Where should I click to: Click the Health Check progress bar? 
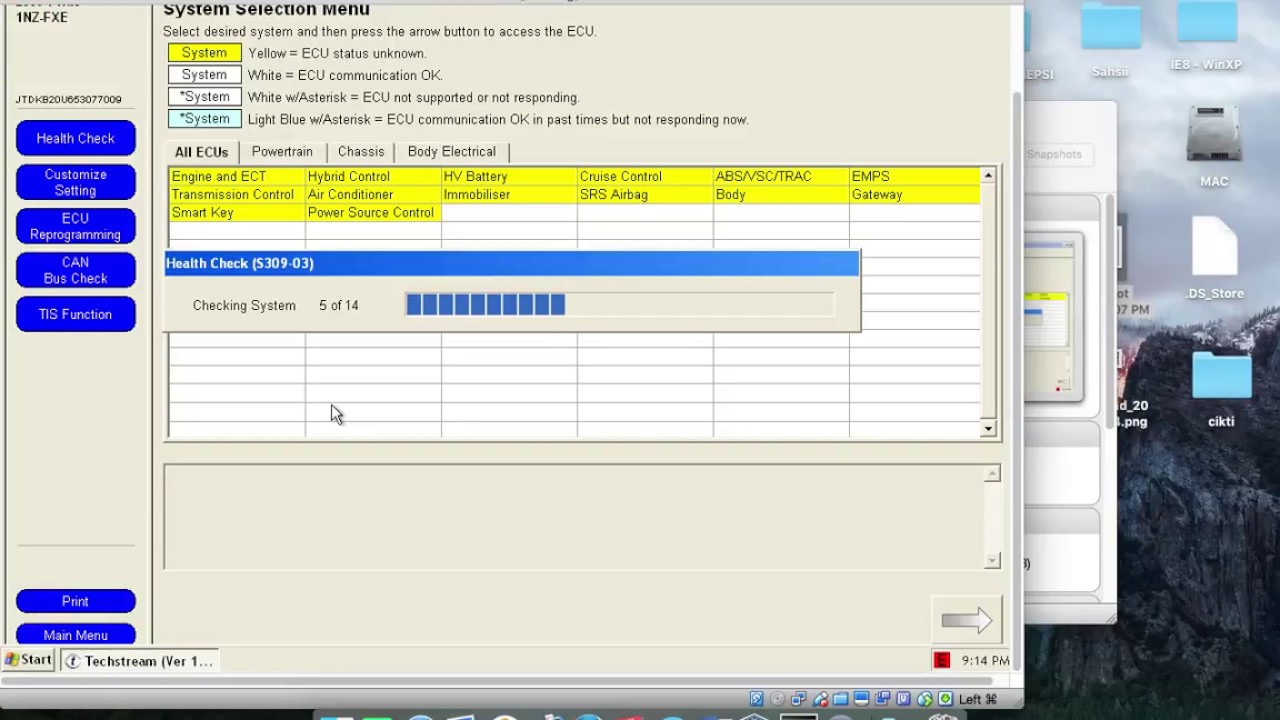click(x=619, y=305)
